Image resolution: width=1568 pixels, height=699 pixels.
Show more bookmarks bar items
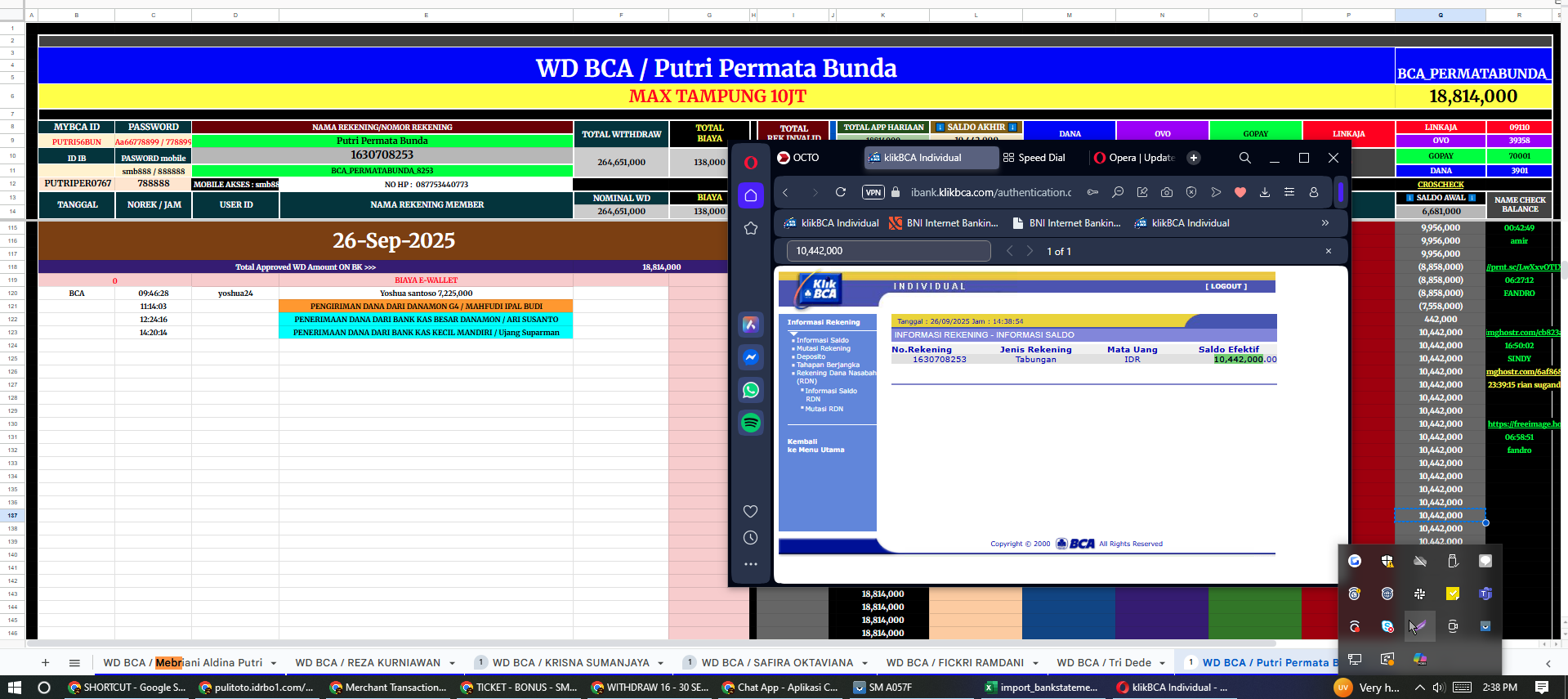click(1325, 222)
